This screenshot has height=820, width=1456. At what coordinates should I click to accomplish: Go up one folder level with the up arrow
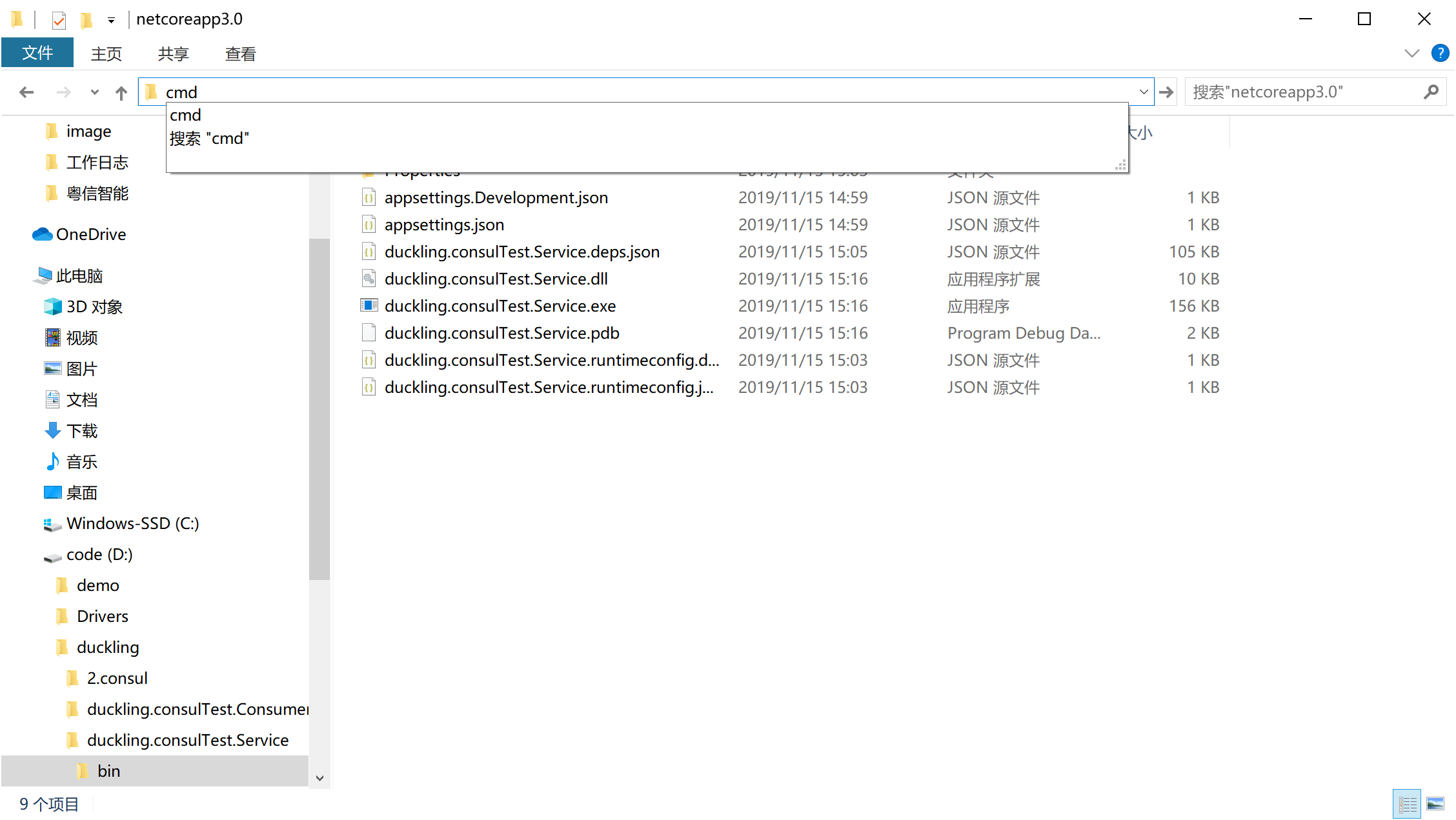coord(121,92)
